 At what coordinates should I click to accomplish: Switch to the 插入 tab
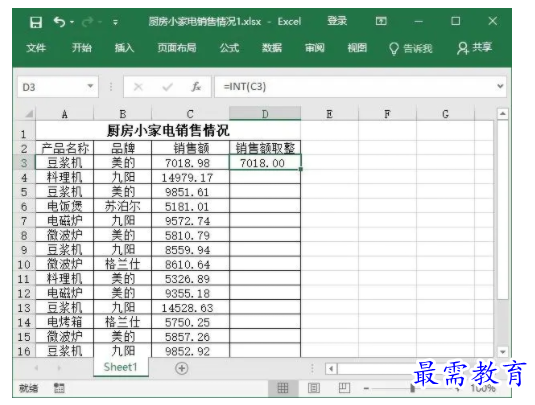click(x=125, y=48)
